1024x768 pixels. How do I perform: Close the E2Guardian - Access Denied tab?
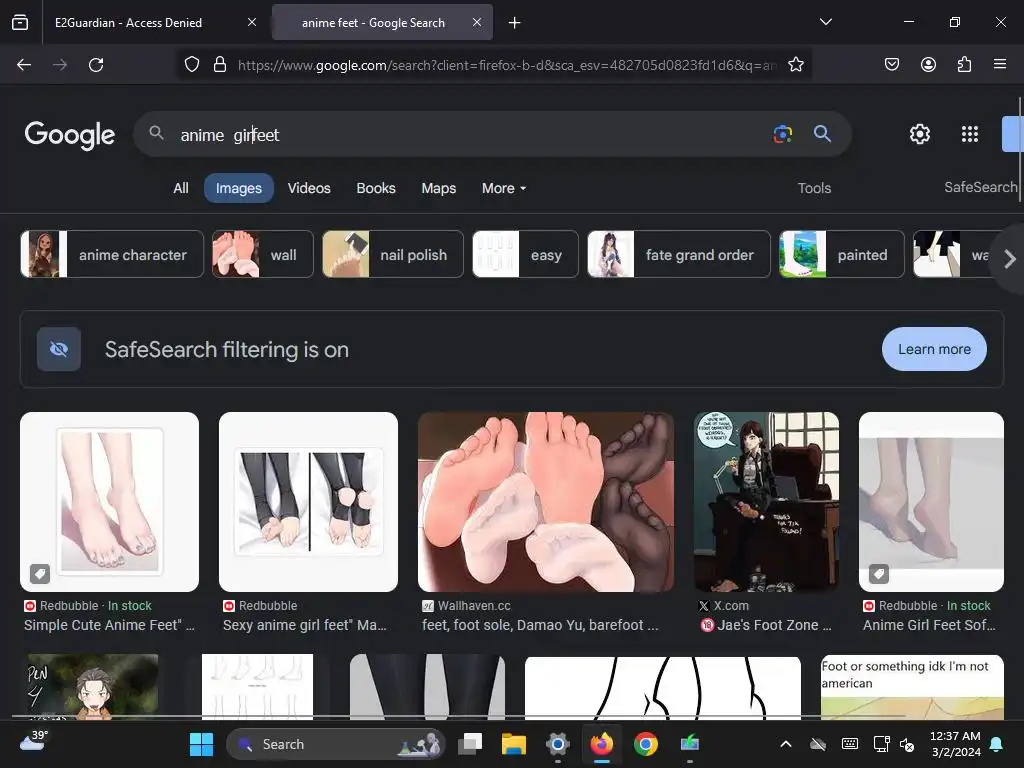click(x=252, y=22)
